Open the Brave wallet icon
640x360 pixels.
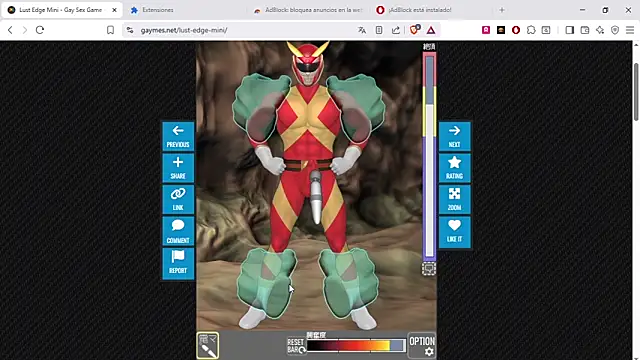(x=584, y=30)
